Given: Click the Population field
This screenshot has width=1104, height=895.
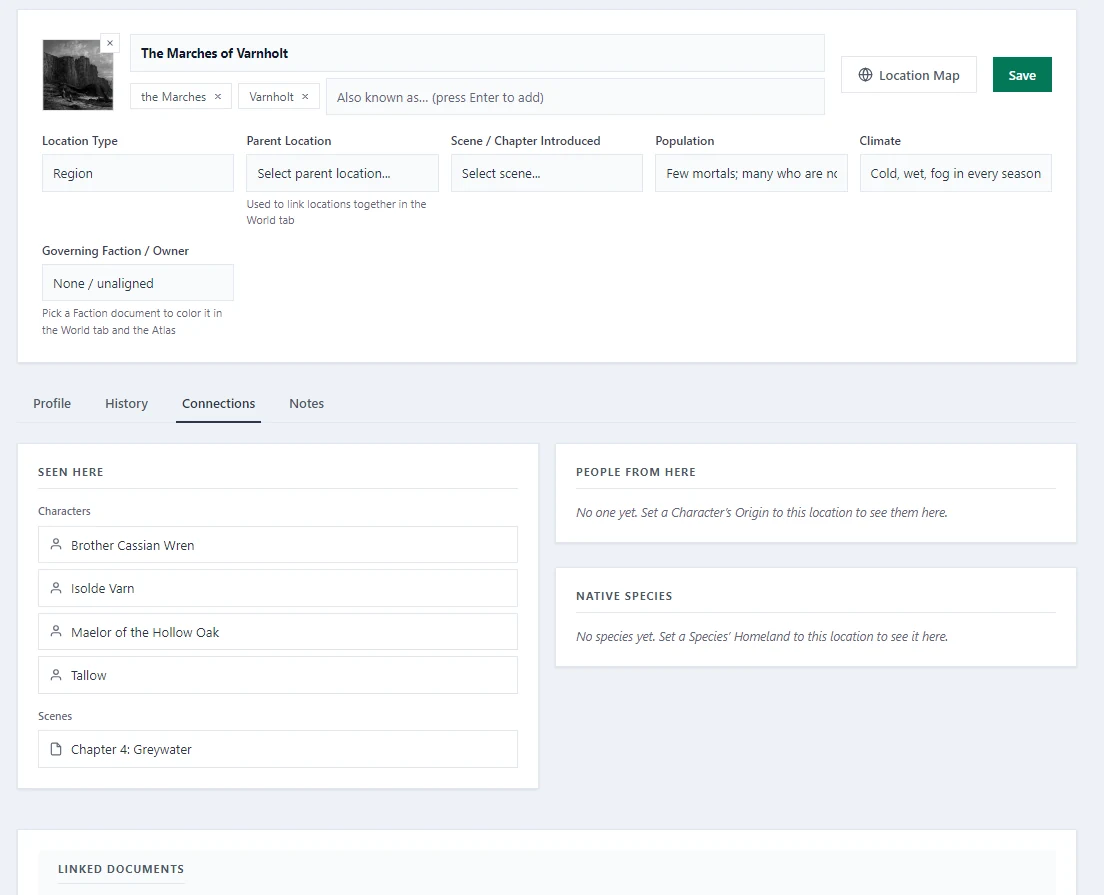Looking at the screenshot, I should 751,173.
